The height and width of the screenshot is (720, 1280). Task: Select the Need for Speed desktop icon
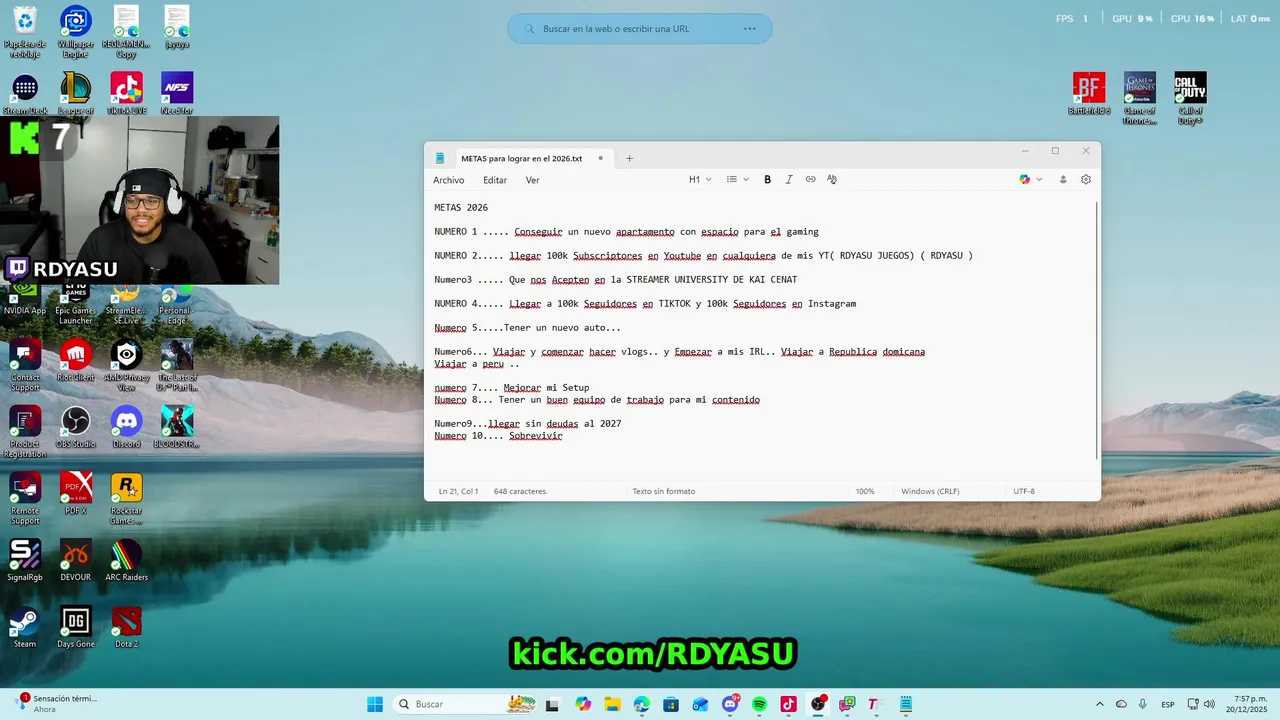[177, 94]
